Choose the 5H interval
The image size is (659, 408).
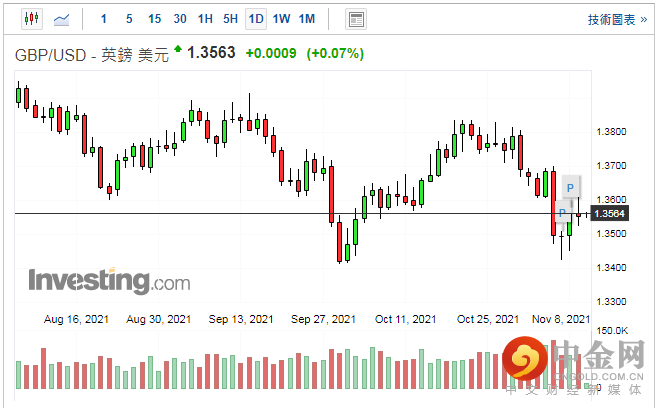pos(231,19)
